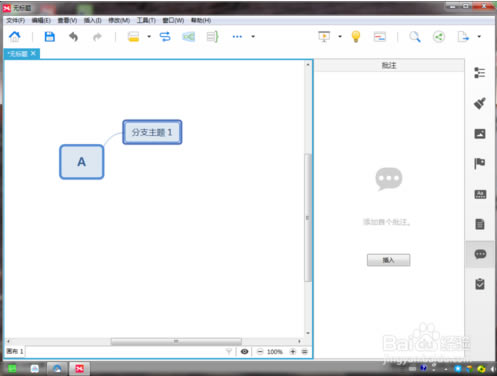The image size is (497, 376).
Task: Open the presentation mode dropdown arrow
Action: pyautogui.click(x=340, y=36)
